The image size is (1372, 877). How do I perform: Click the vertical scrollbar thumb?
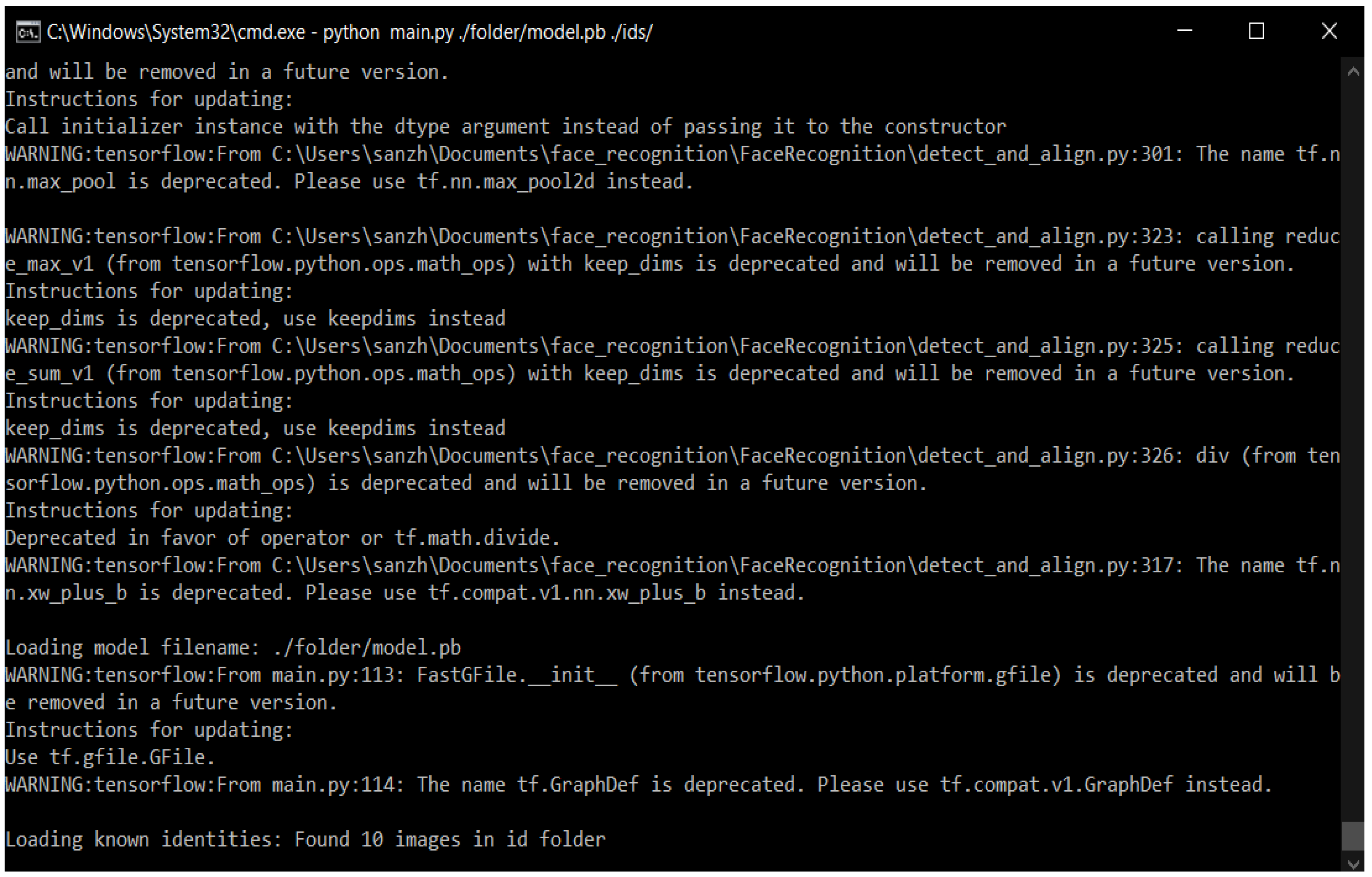1353,835
